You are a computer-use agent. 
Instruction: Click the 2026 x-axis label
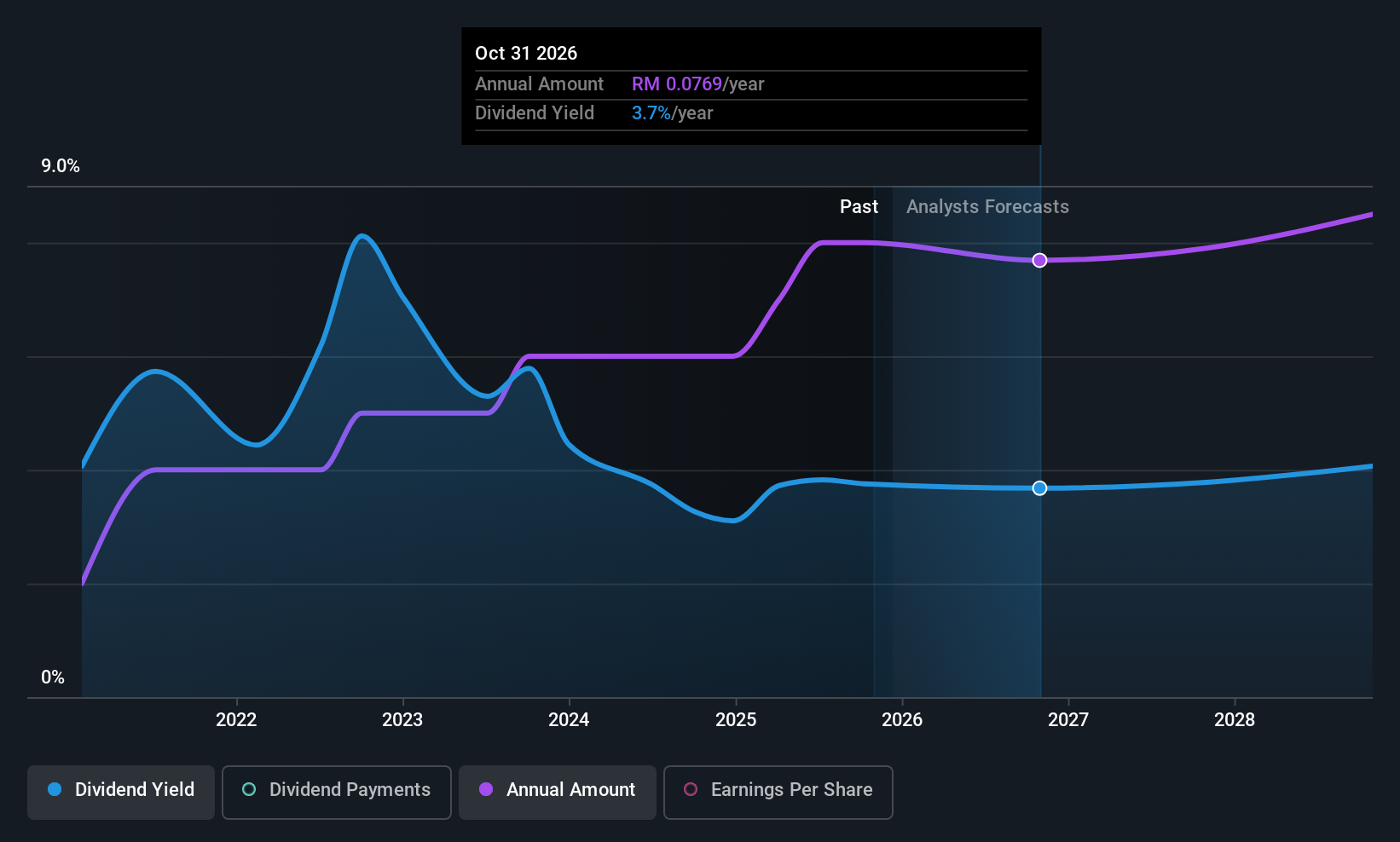902,720
